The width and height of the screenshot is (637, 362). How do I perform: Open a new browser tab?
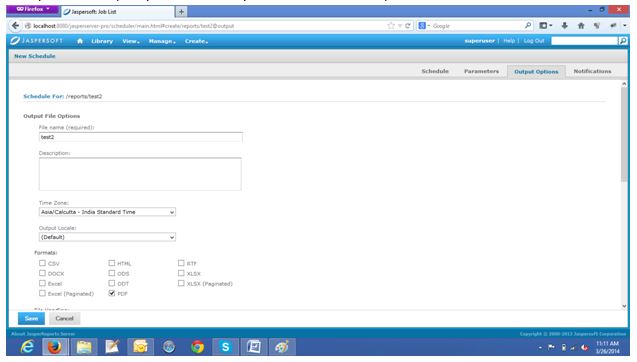click(181, 12)
